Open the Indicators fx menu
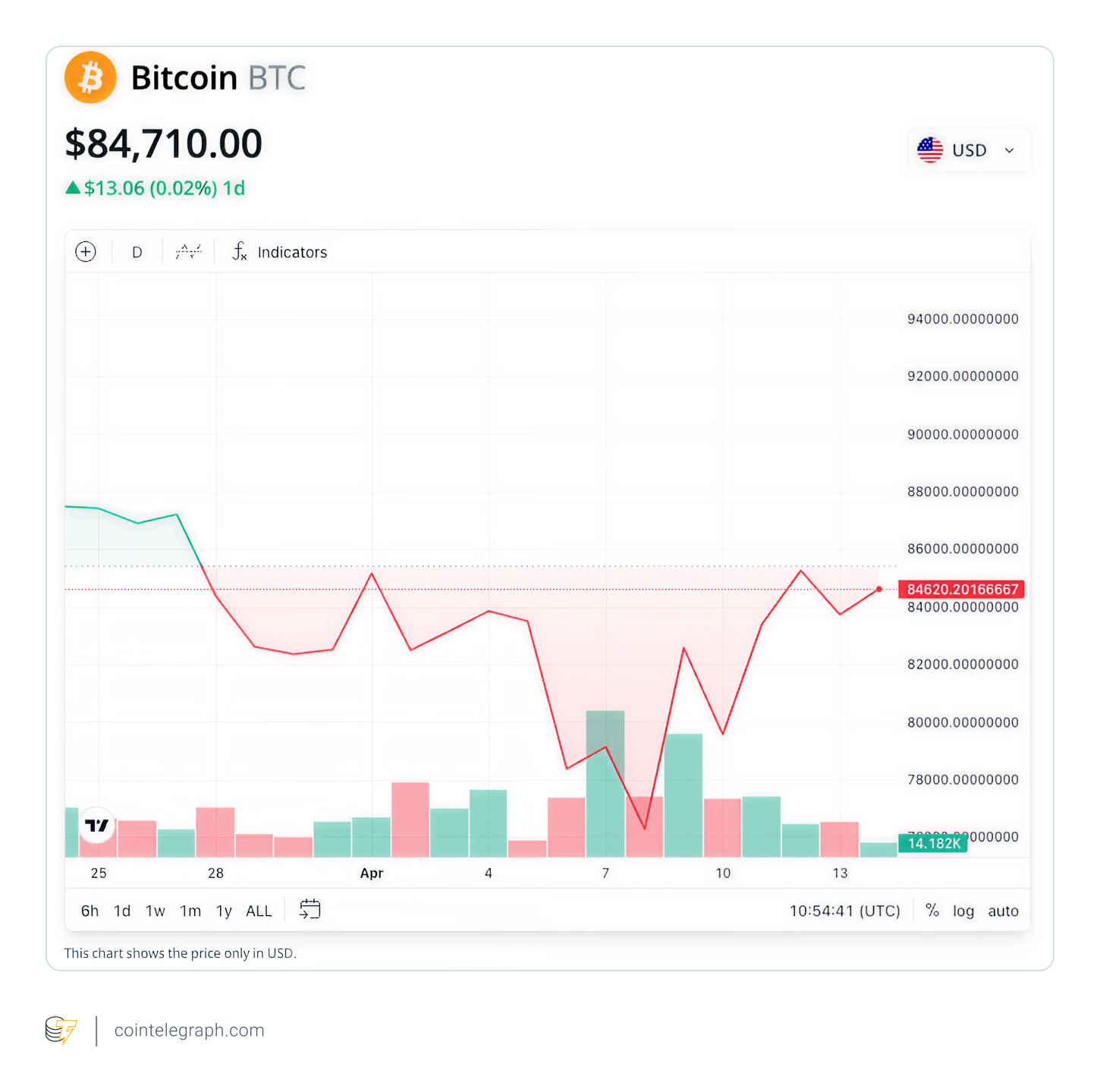1100x1092 pixels. click(280, 252)
